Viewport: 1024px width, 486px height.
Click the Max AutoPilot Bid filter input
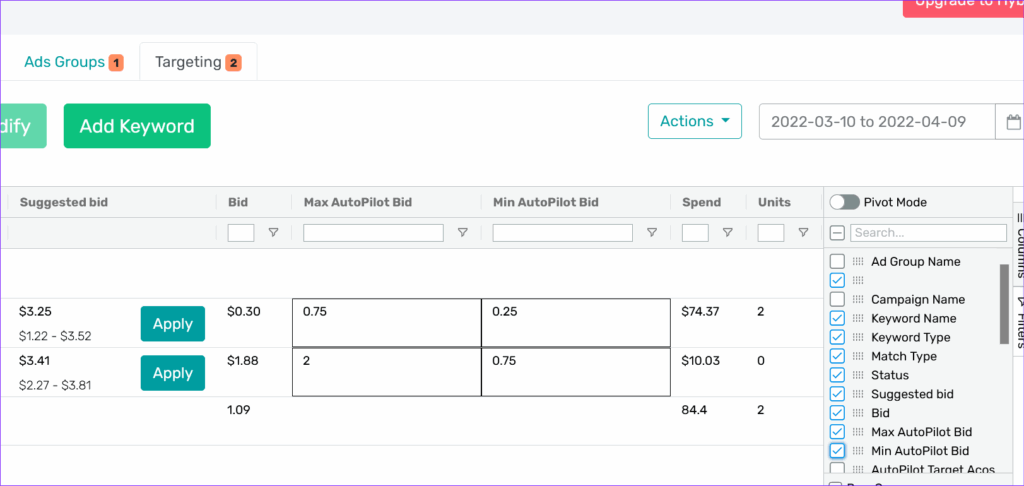(x=374, y=233)
